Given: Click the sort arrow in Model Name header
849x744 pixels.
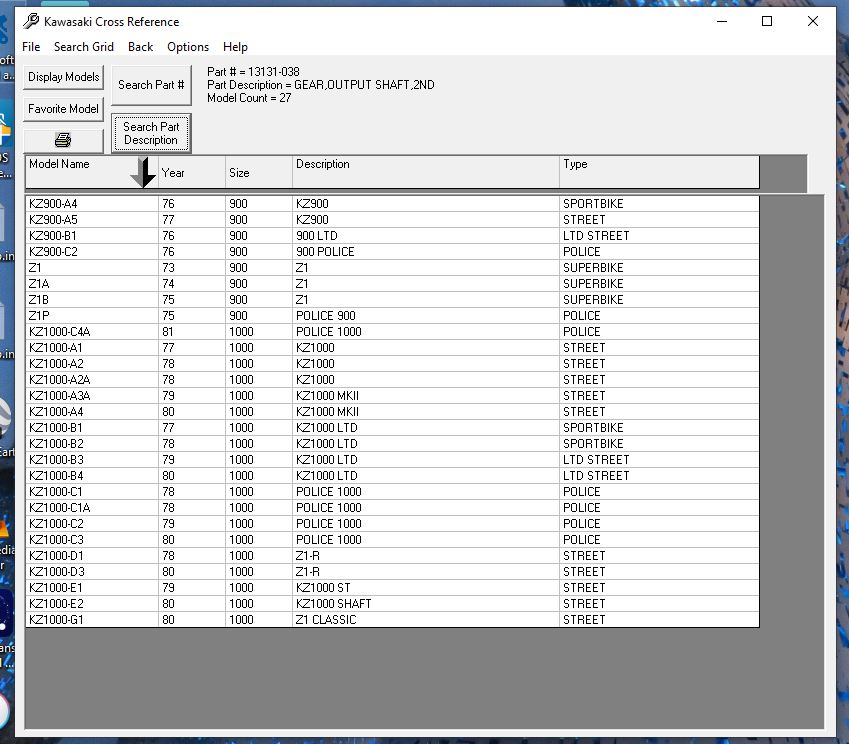Looking at the screenshot, I should 143,172.
